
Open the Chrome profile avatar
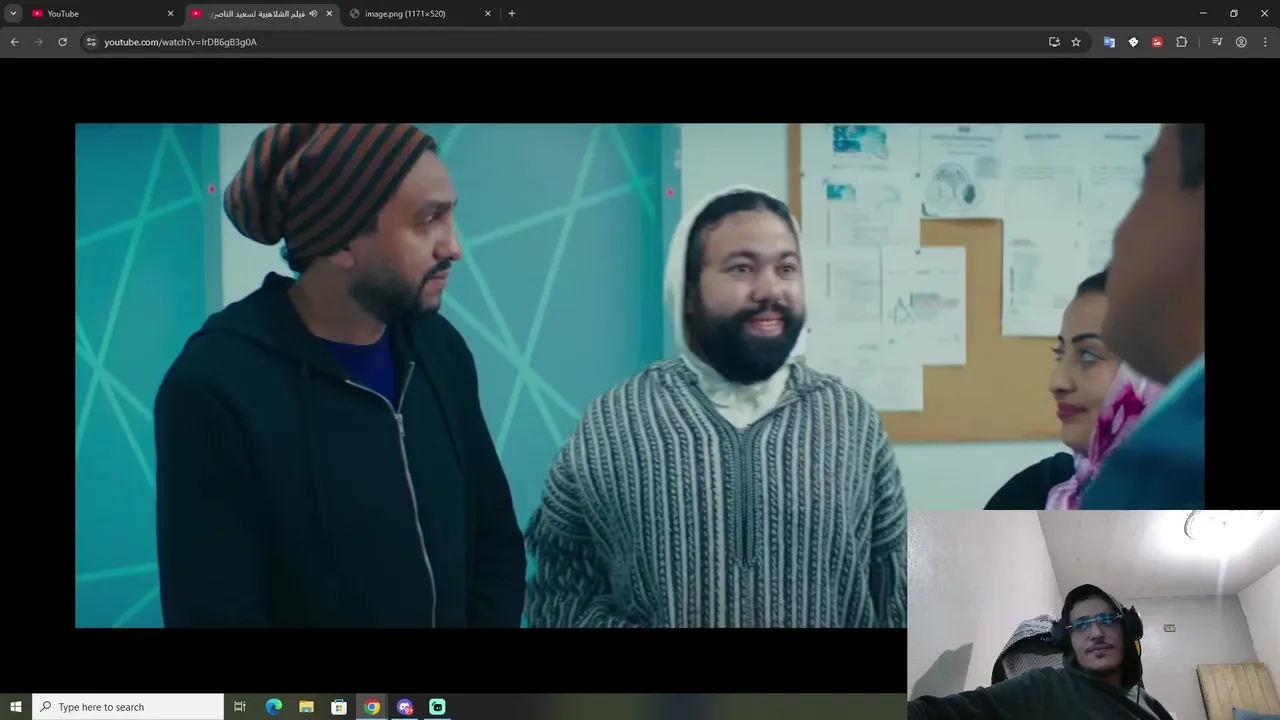click(x=1241, y=42)
